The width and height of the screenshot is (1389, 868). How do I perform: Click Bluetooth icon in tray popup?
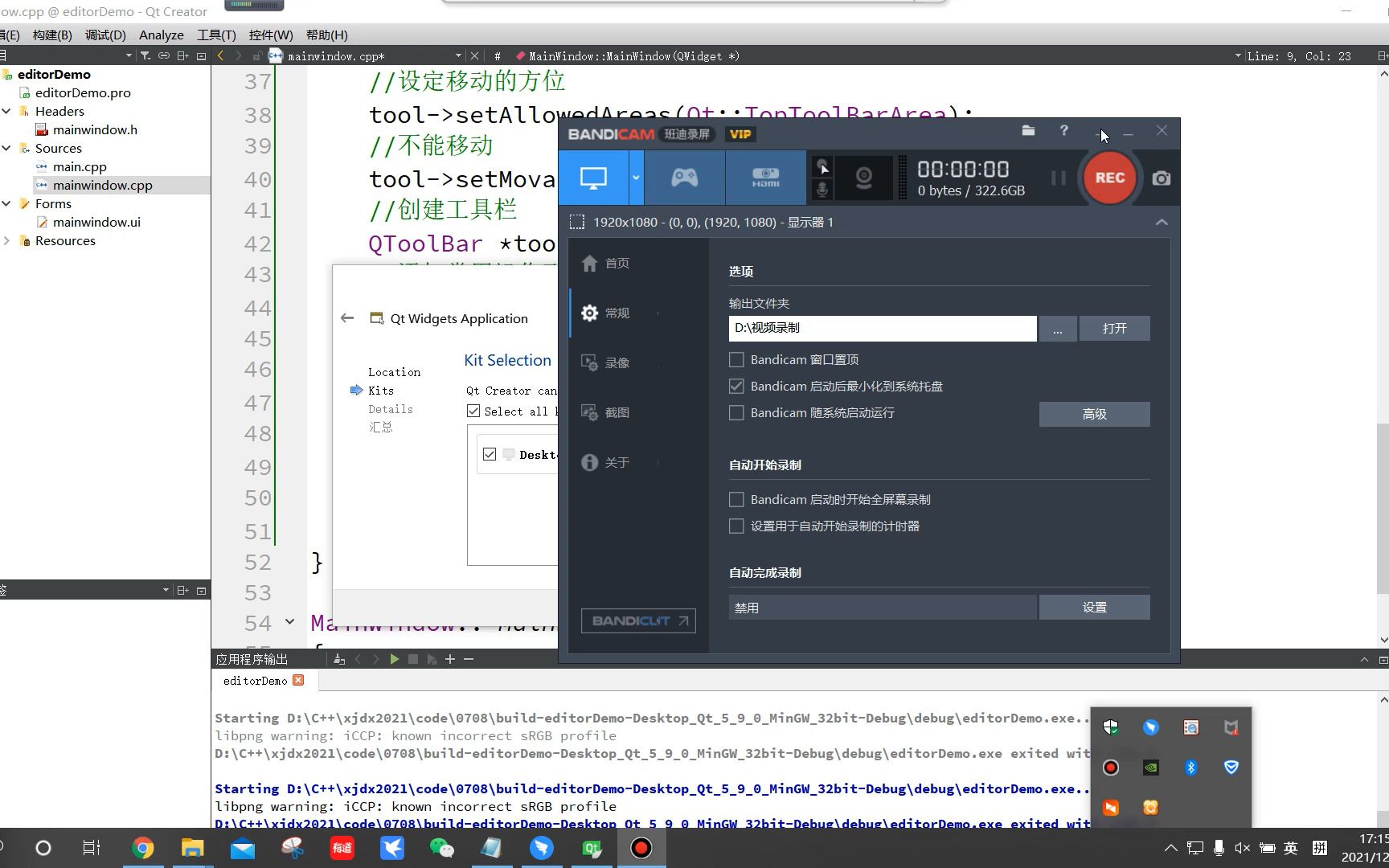coord(1190,768)
